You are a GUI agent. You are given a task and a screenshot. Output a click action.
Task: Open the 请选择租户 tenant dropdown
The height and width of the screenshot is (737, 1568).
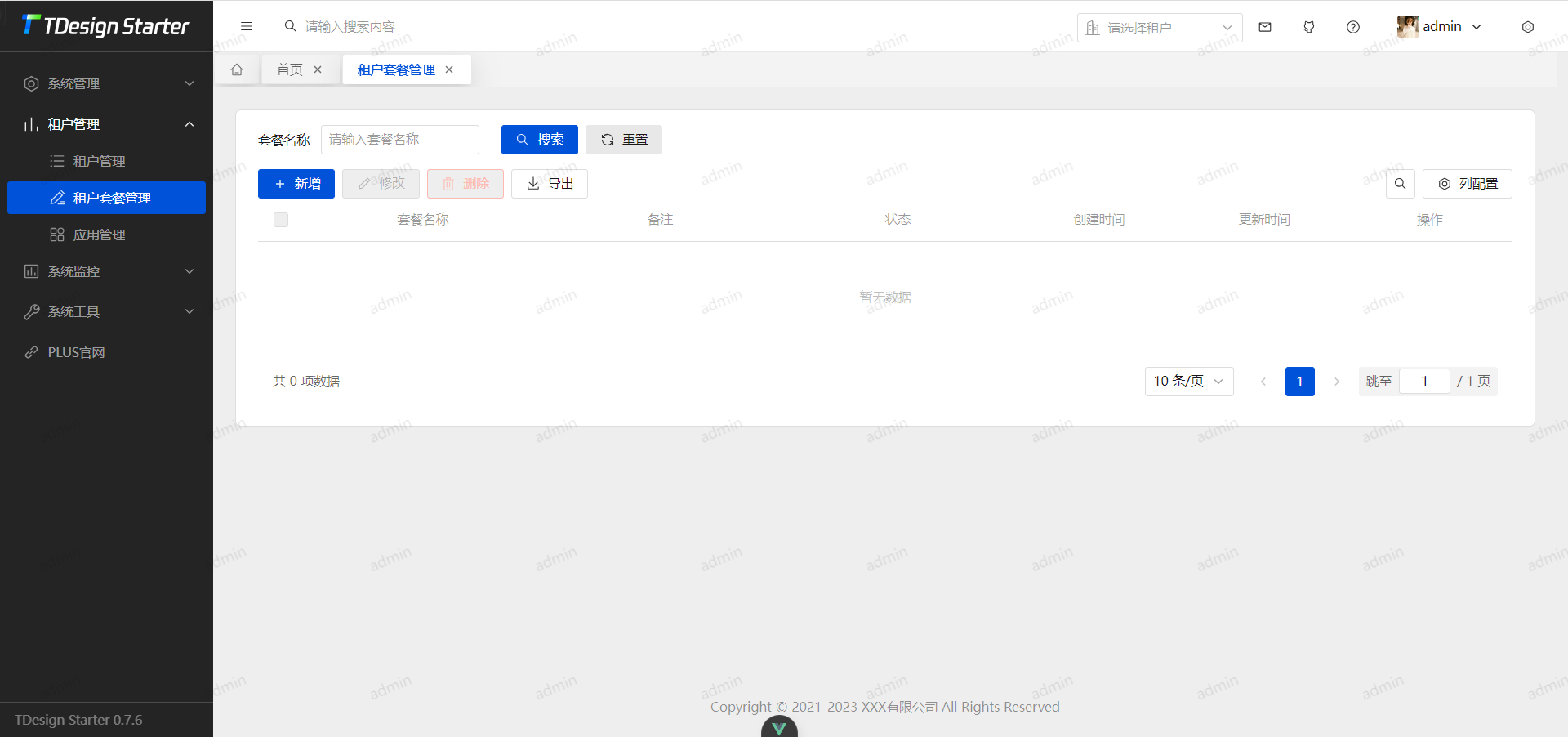(1159, 27)
